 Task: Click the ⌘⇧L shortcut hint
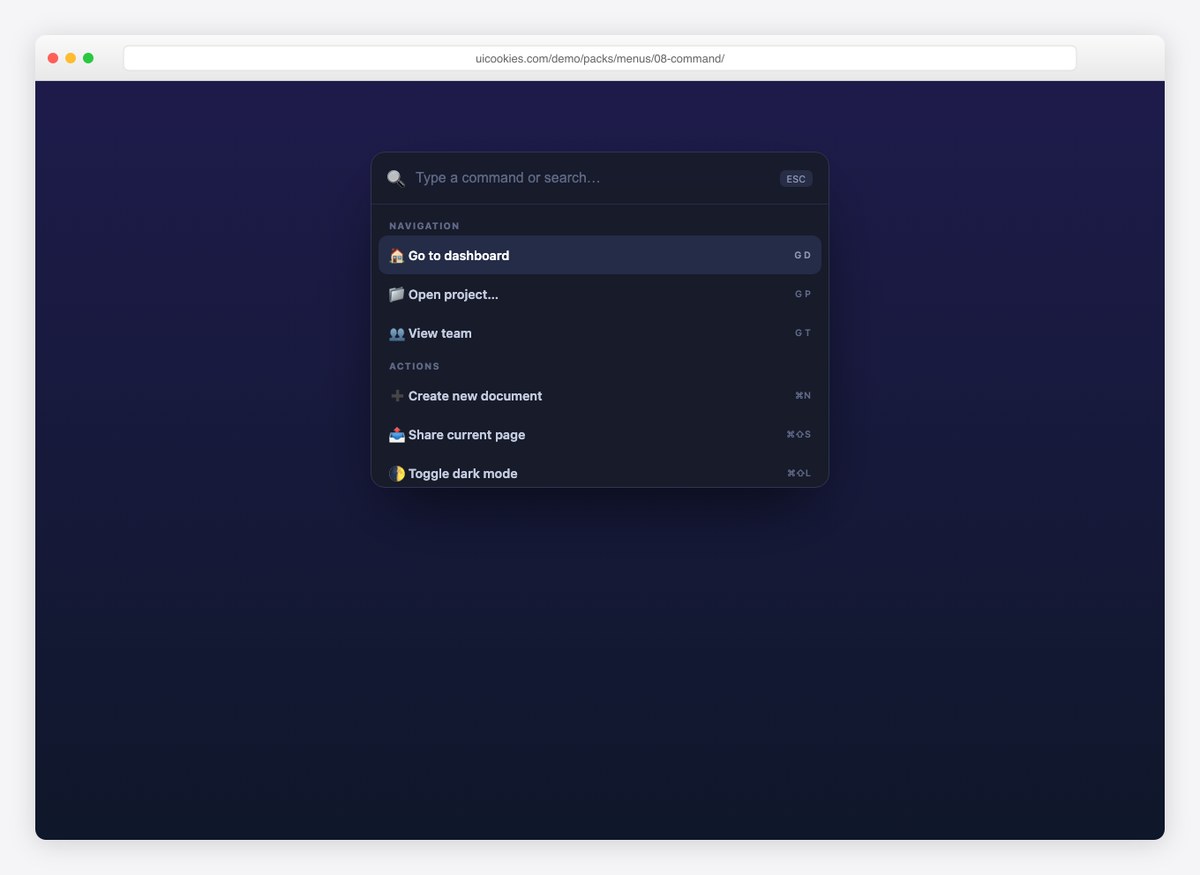click(x=799, y=474)
